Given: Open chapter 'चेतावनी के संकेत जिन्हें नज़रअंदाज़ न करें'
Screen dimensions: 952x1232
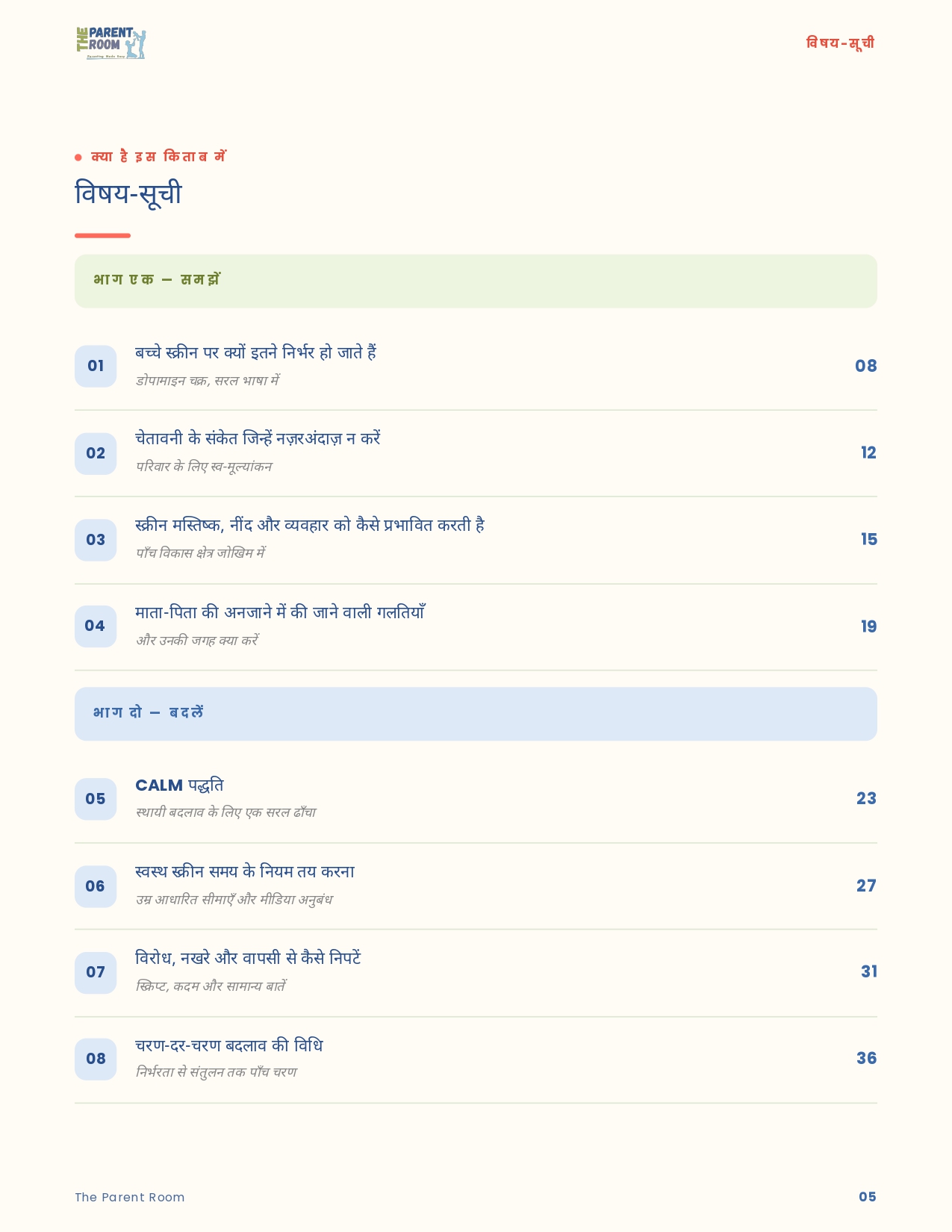Looking at the screenshot, I should pos(258,438).
